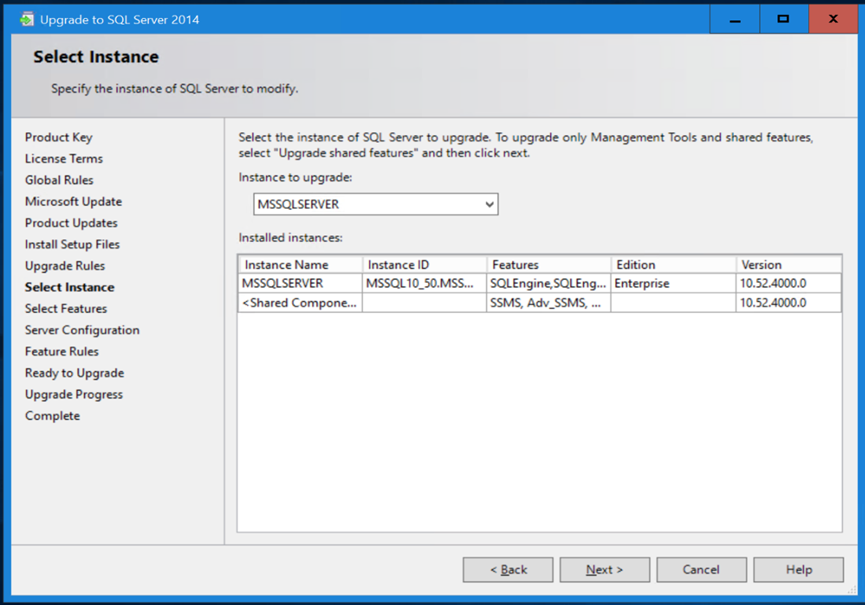Viewport: 865px width, 605px height.
Task: Select the Global Rules step
Action: coord(59,180)
